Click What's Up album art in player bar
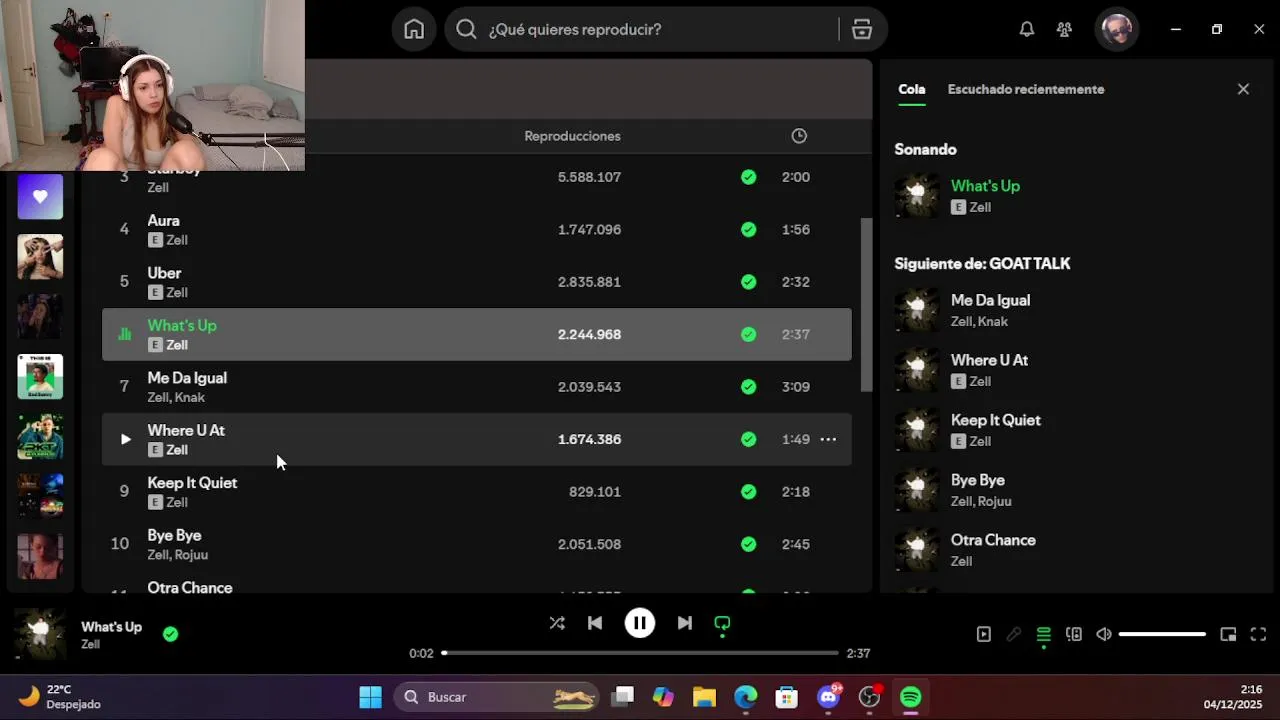Image resolution: width=1280 pixels, height=720 pixels. point(40,634)
